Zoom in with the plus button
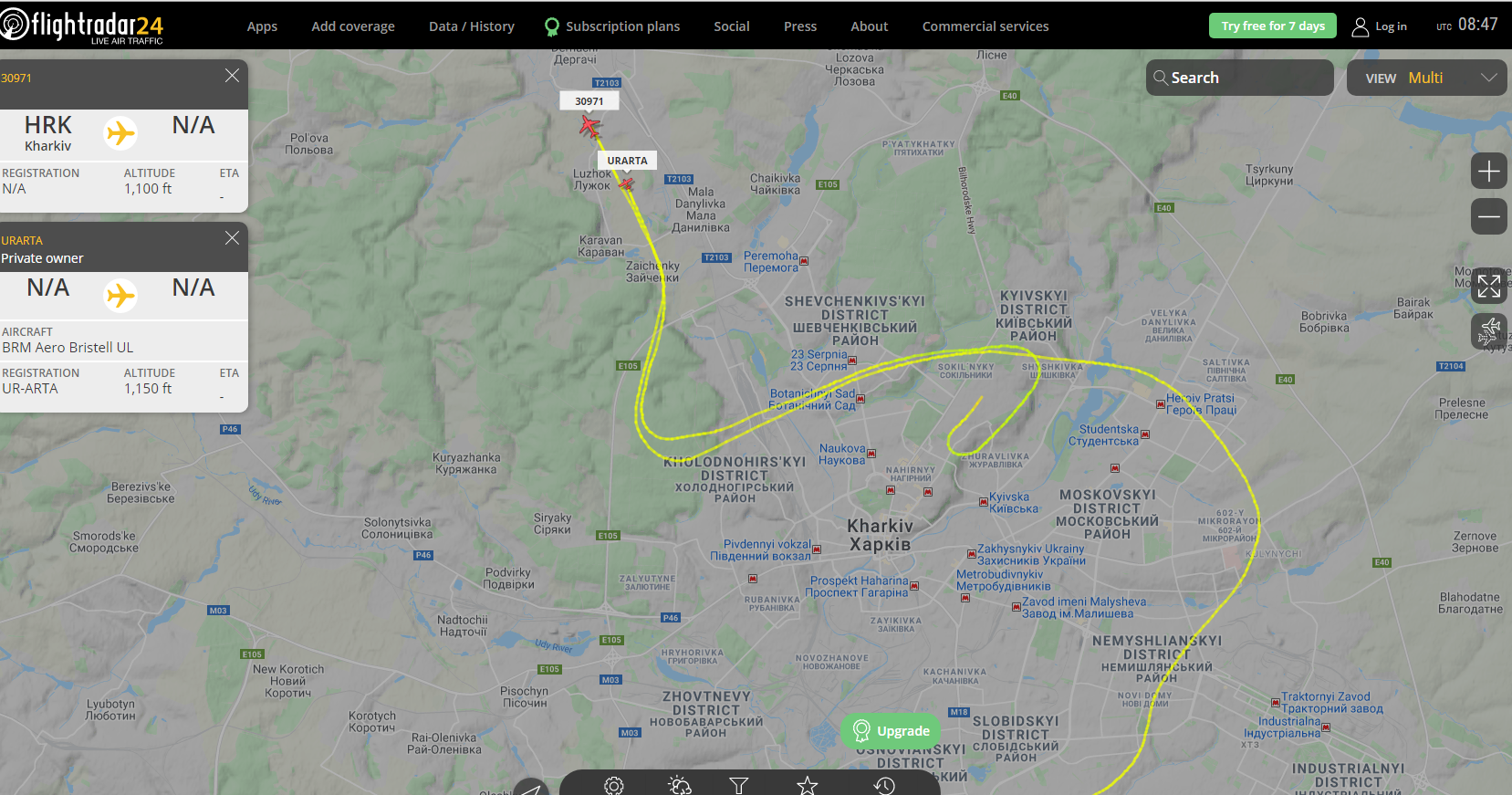Image resolution: width=1512 pixels, height=795 pixels. click(x=1489, y=172)
